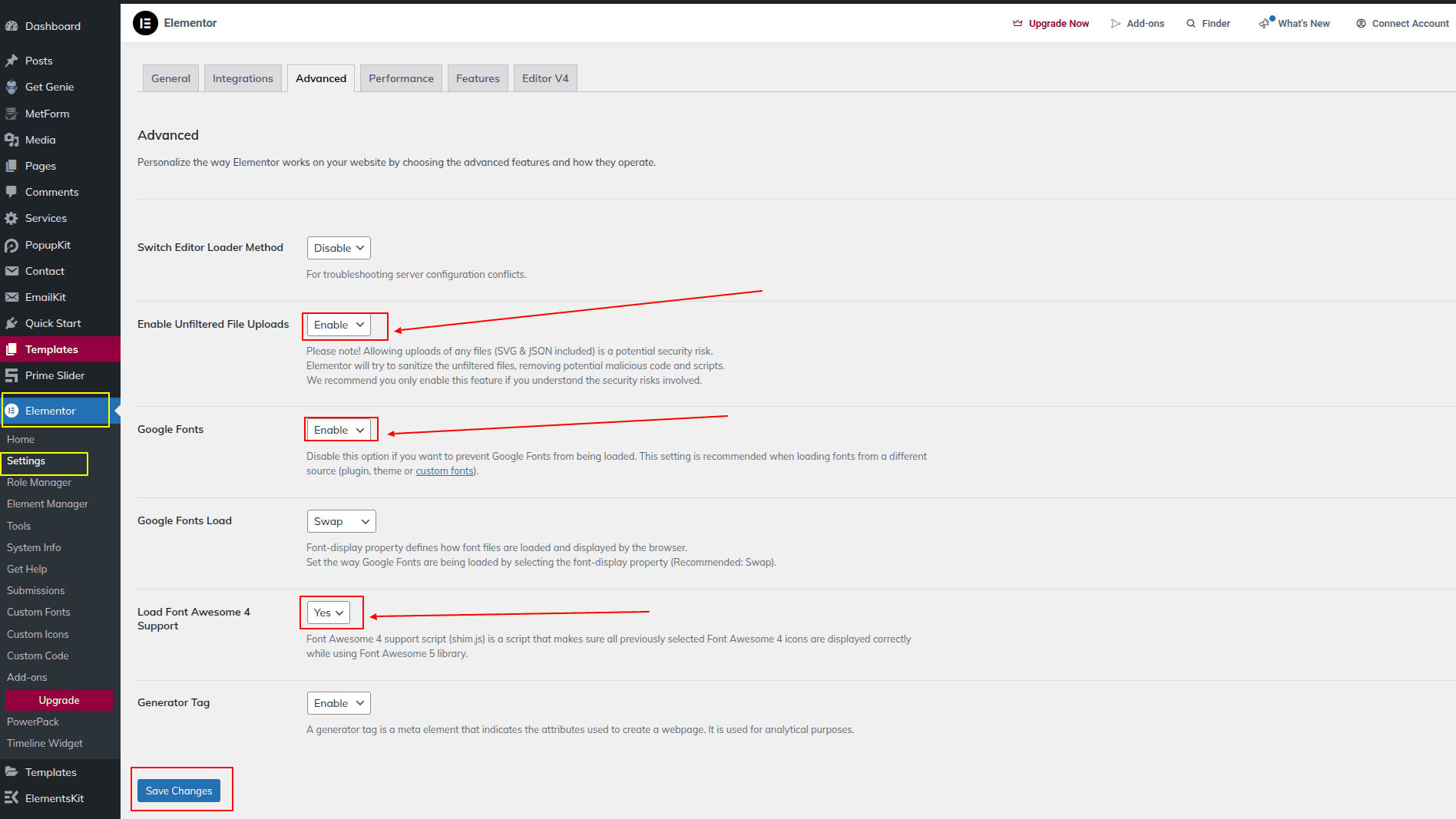
Task: Switch to the Performance tab
Action: click(x=401, y=78)
